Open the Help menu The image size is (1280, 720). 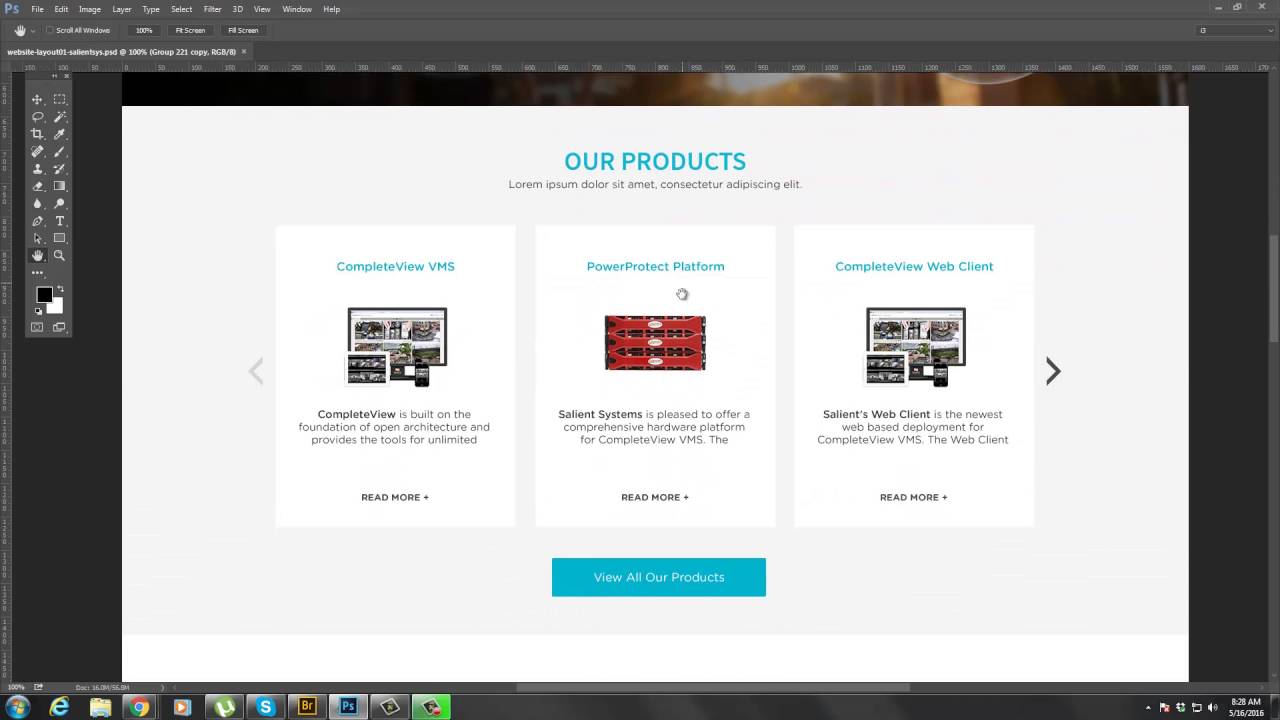(x=331, y=9)
